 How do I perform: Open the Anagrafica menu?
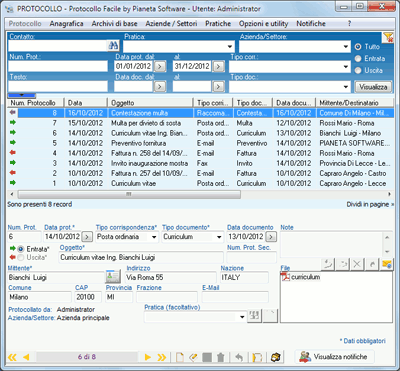(66, 24)
